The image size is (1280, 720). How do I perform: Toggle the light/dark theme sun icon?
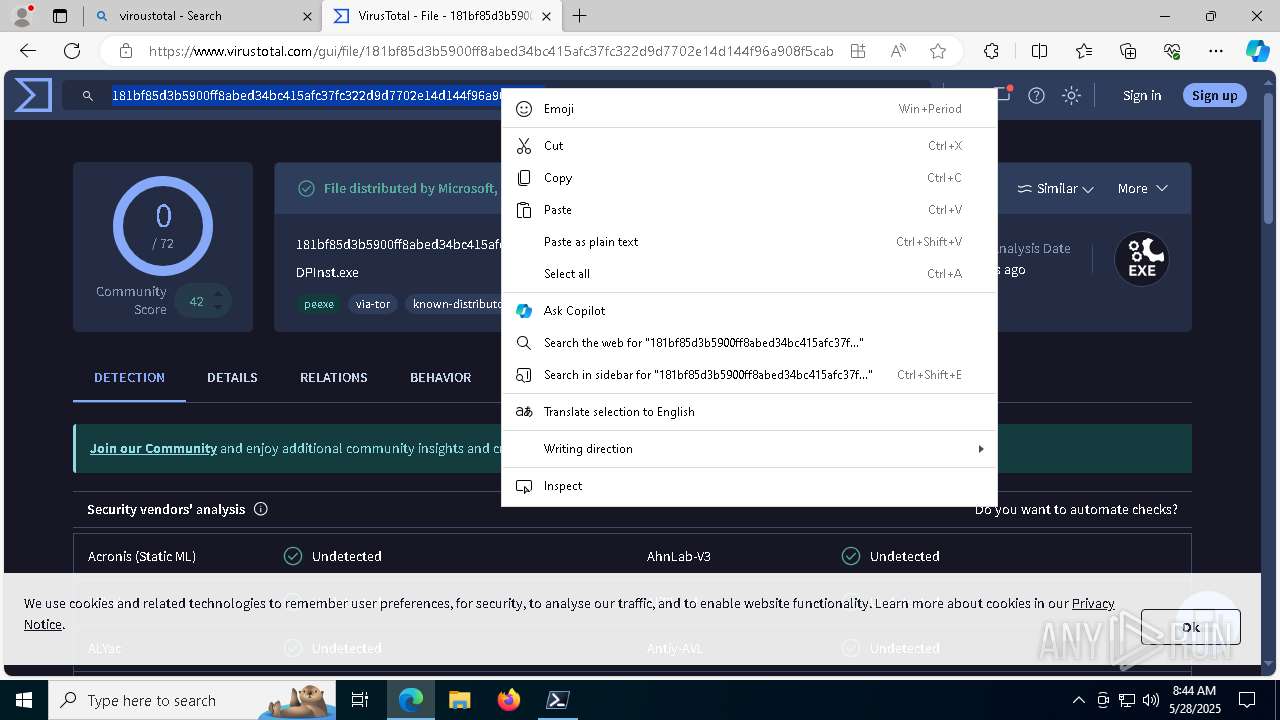1072,96
